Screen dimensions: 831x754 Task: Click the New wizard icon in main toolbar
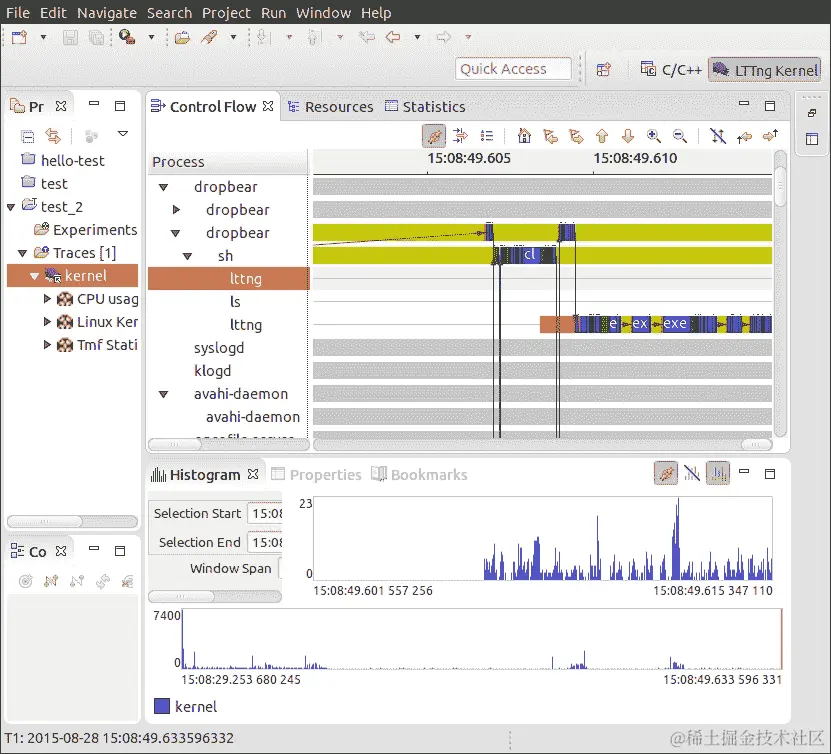tap(20, 37)
